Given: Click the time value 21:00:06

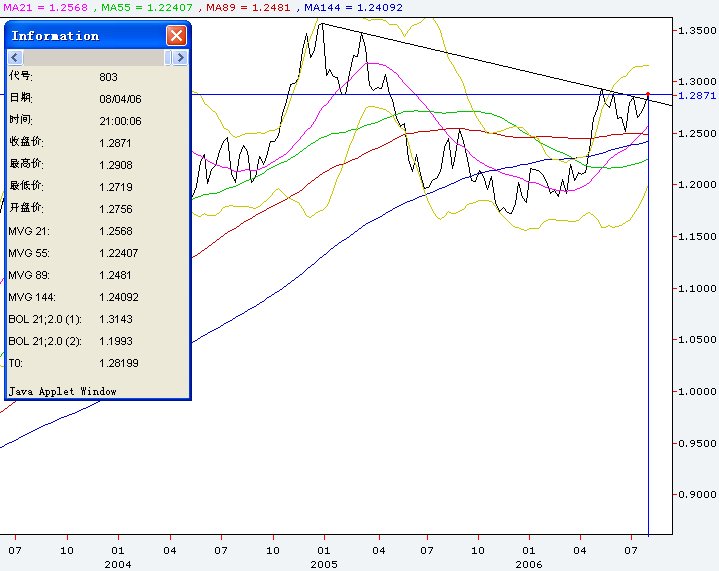Looking at the screenshot, I should coord(119,120).
